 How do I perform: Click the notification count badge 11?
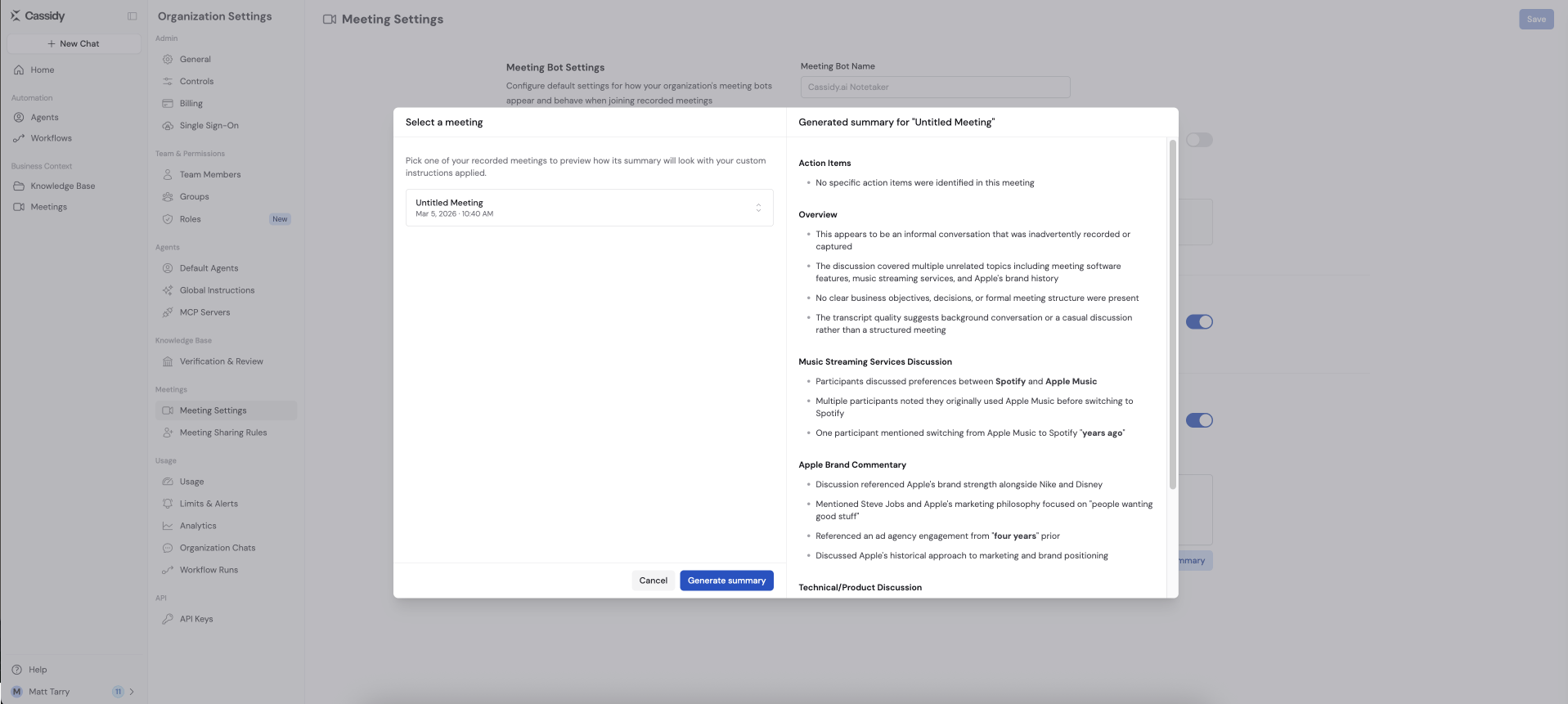click(x=118, y=692)
